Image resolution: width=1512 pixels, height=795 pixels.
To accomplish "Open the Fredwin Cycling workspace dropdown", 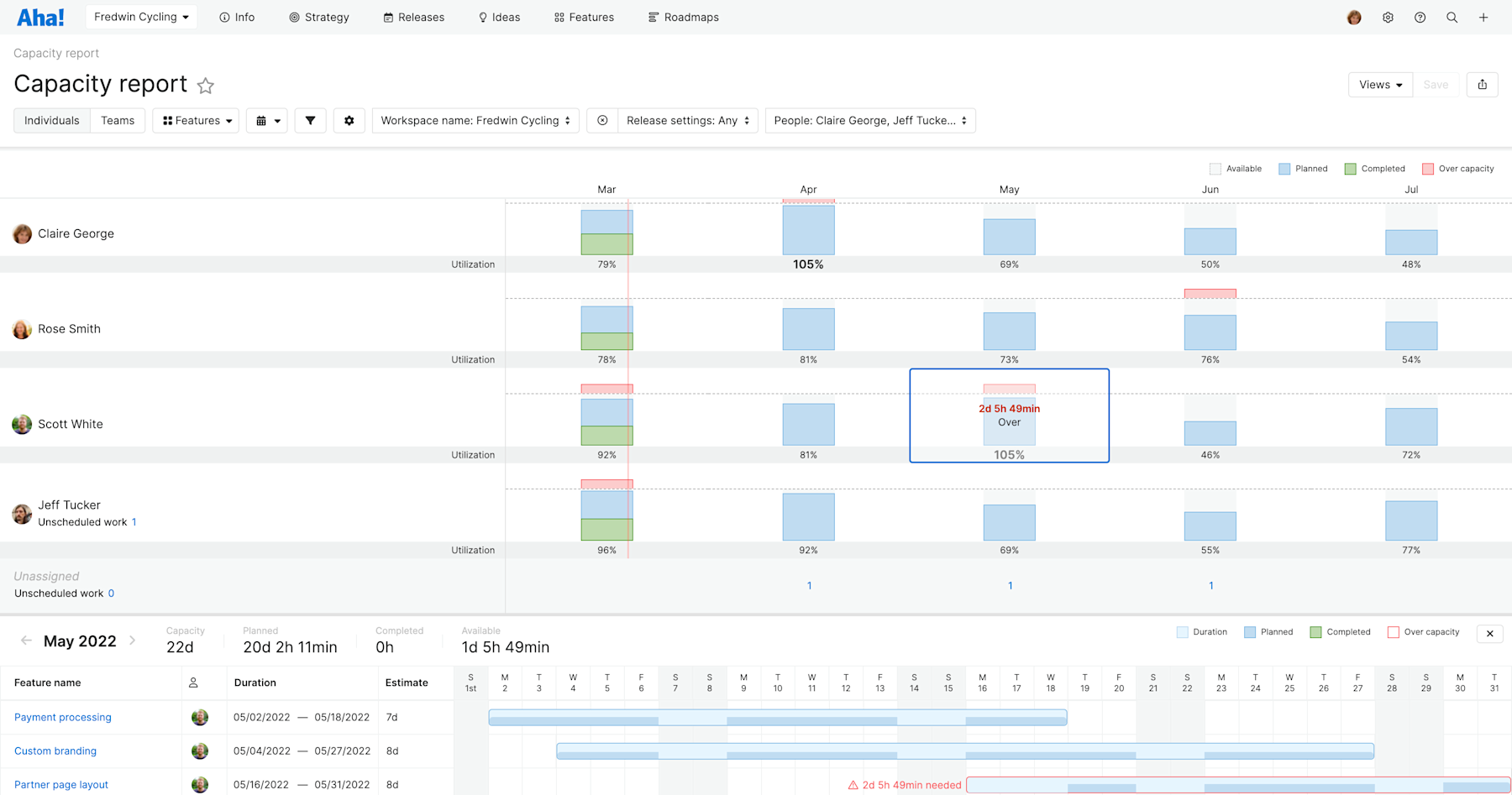I will coord(140,16).
